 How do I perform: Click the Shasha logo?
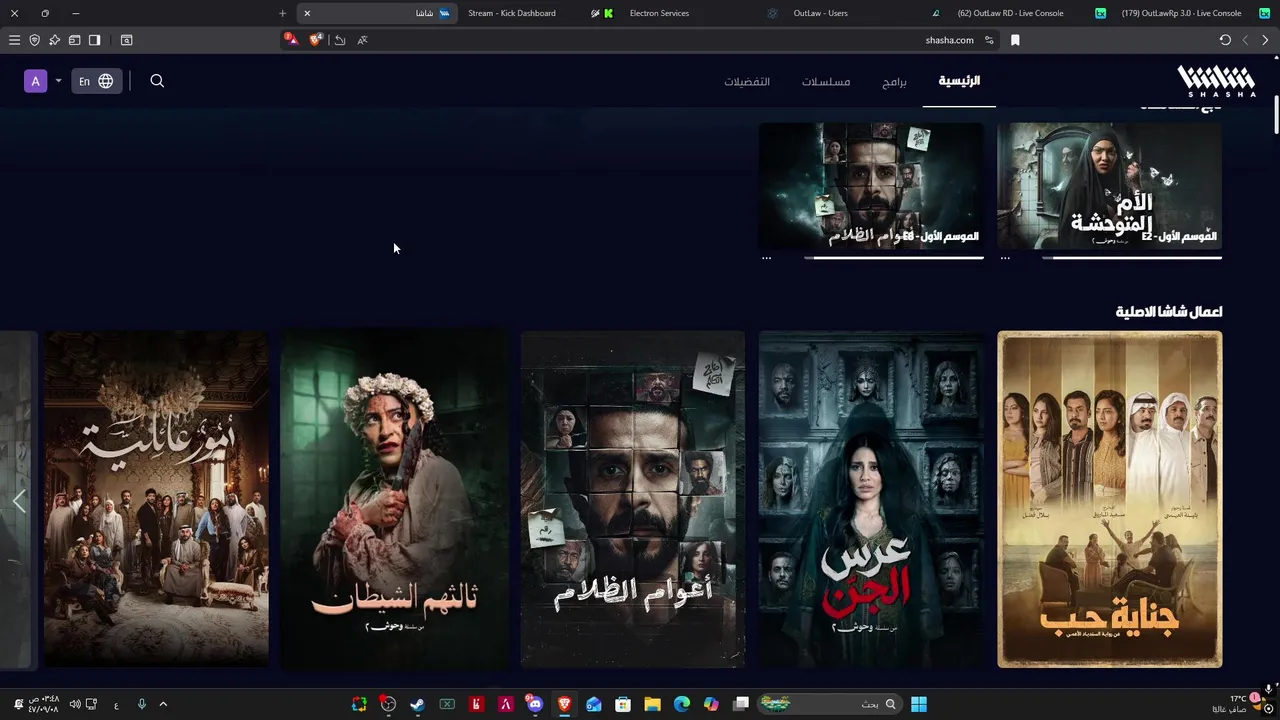pyautogui.click(x=1216, y=81)
